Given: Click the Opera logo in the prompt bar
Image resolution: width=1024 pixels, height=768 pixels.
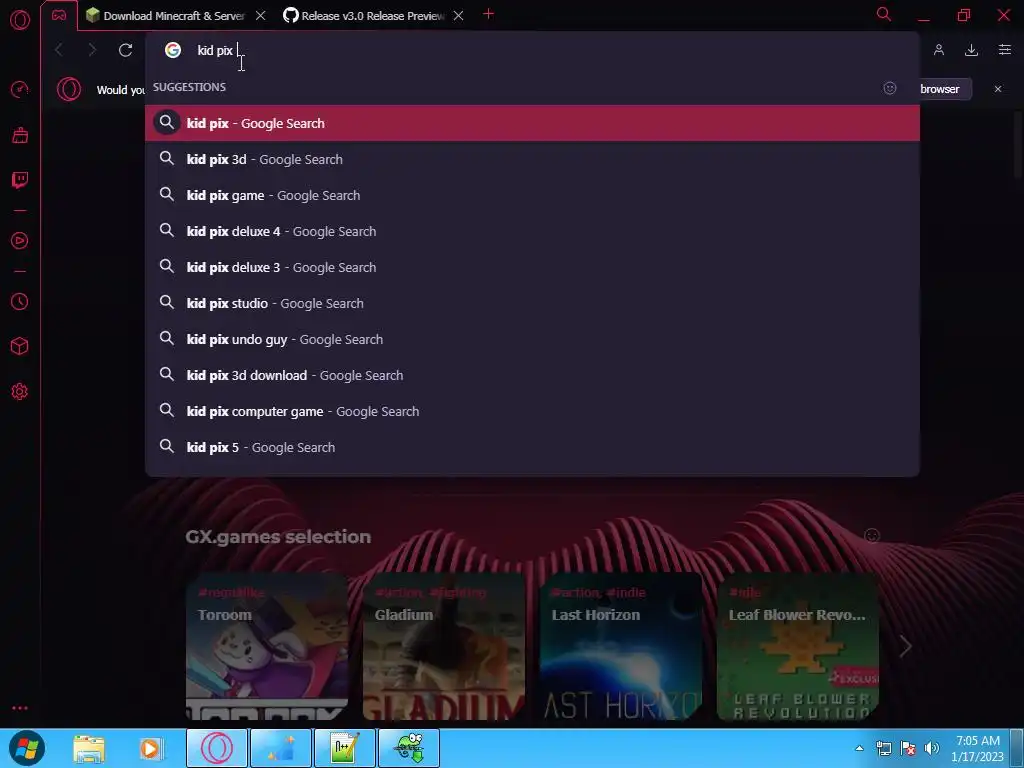Looking at the screenshot, I should (69, 89).
